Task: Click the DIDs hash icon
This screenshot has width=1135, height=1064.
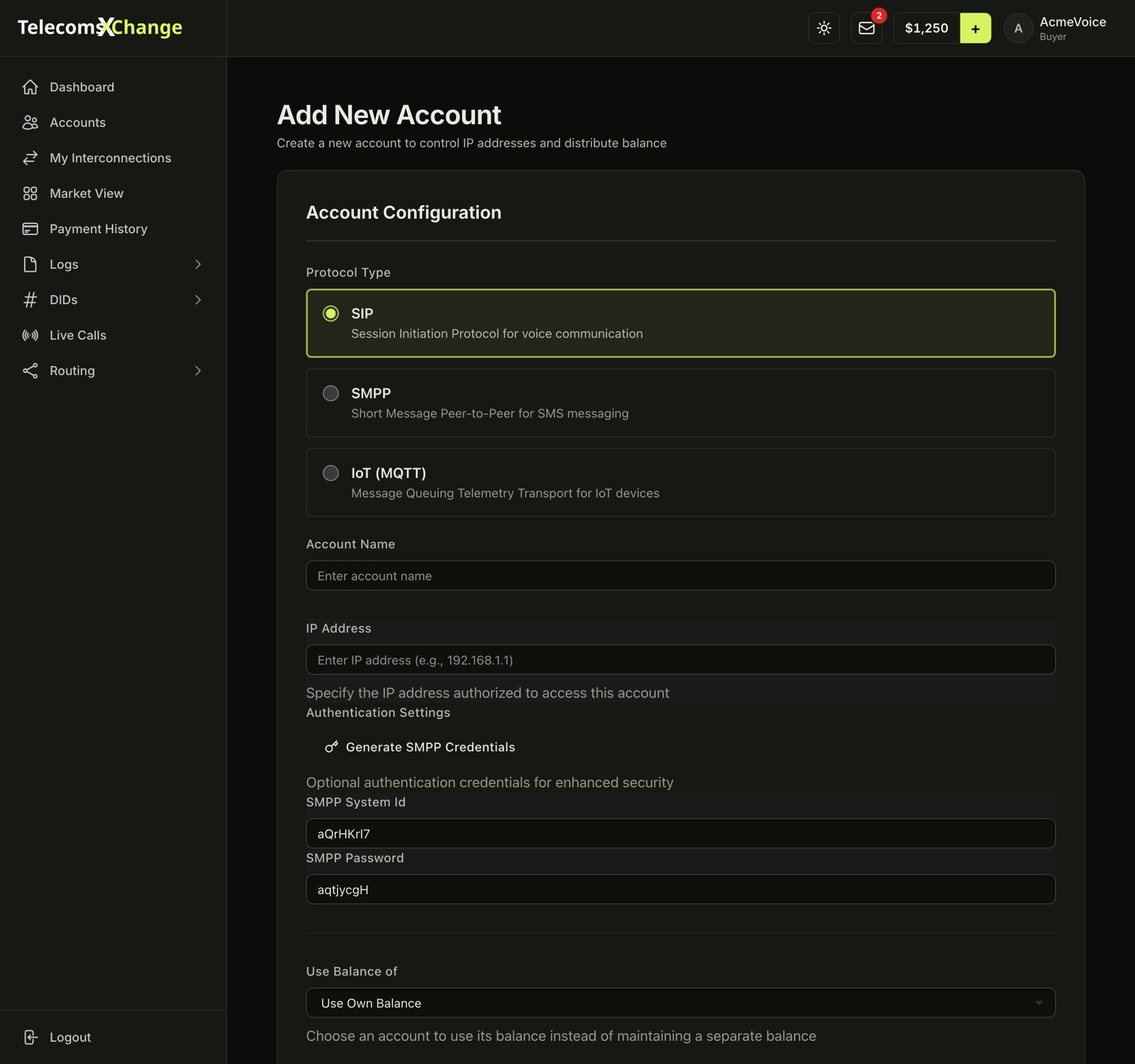Action: (x=30, y=300)
